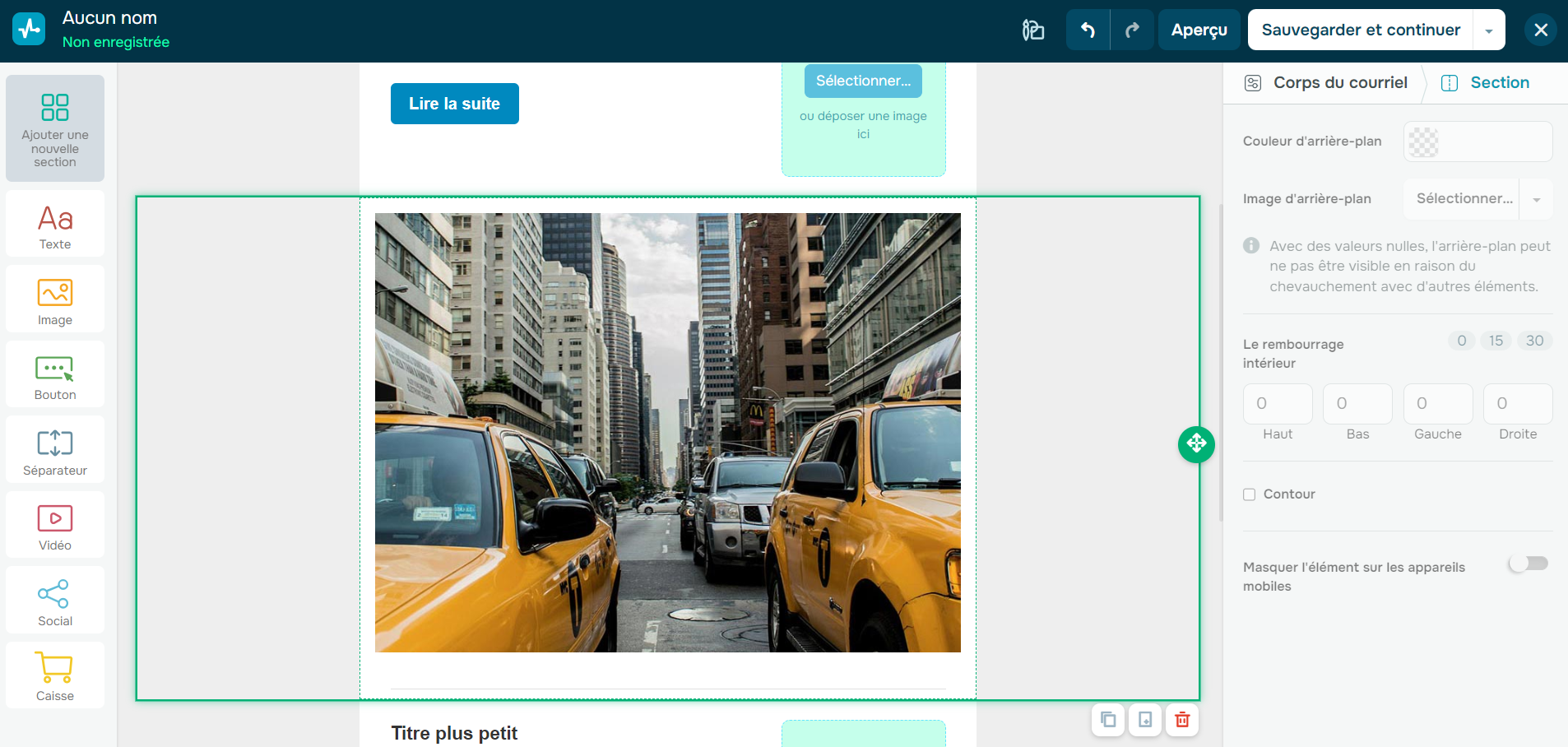Redo the last undone action
1568x747 pixels.
[1132, 30]
